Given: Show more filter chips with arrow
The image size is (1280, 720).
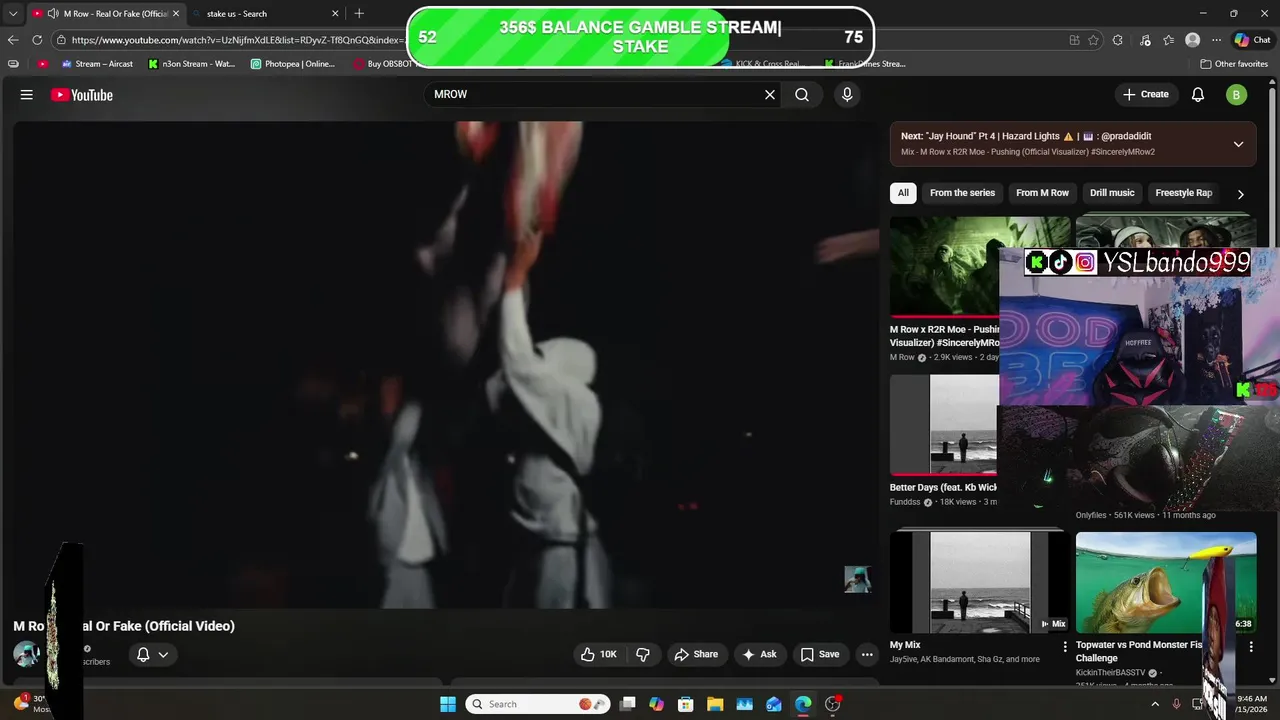Looking at the screenshot, I should click(x=1241, y=194).
